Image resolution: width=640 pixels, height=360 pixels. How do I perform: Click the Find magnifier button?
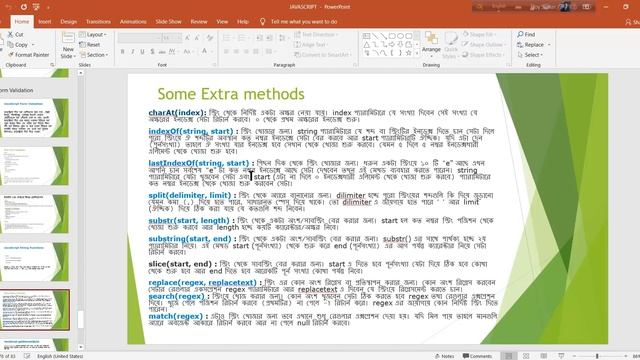click(x=526, y=34)
